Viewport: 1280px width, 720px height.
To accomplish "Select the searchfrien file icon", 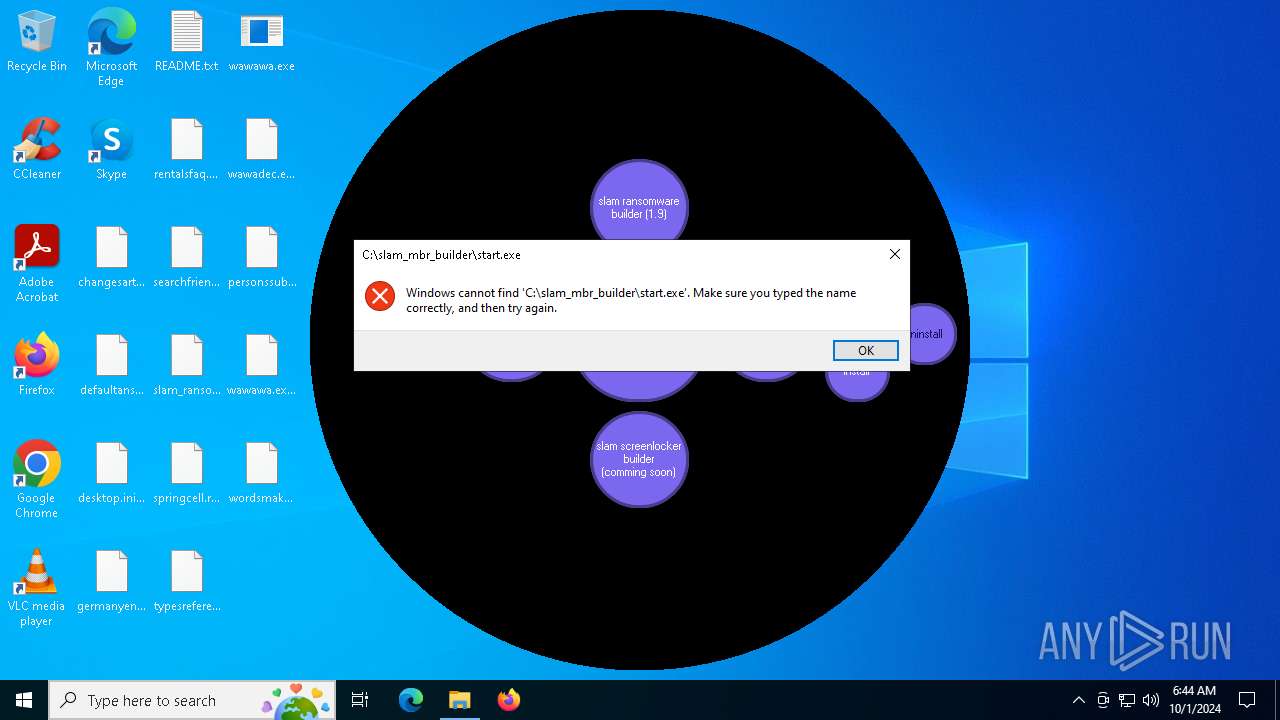I will click(x=187, y=258).
